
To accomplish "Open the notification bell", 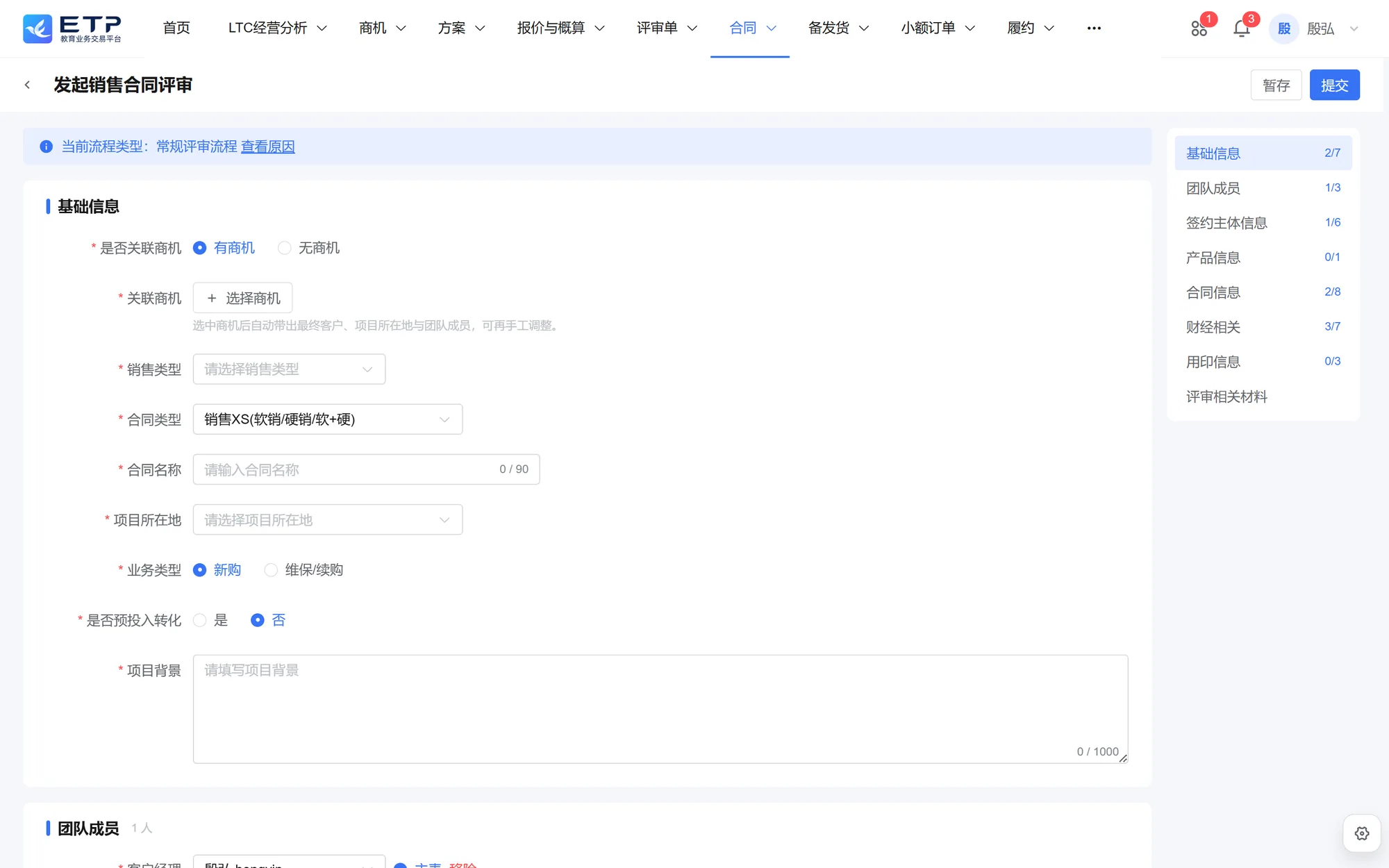I will (1242, 28).
